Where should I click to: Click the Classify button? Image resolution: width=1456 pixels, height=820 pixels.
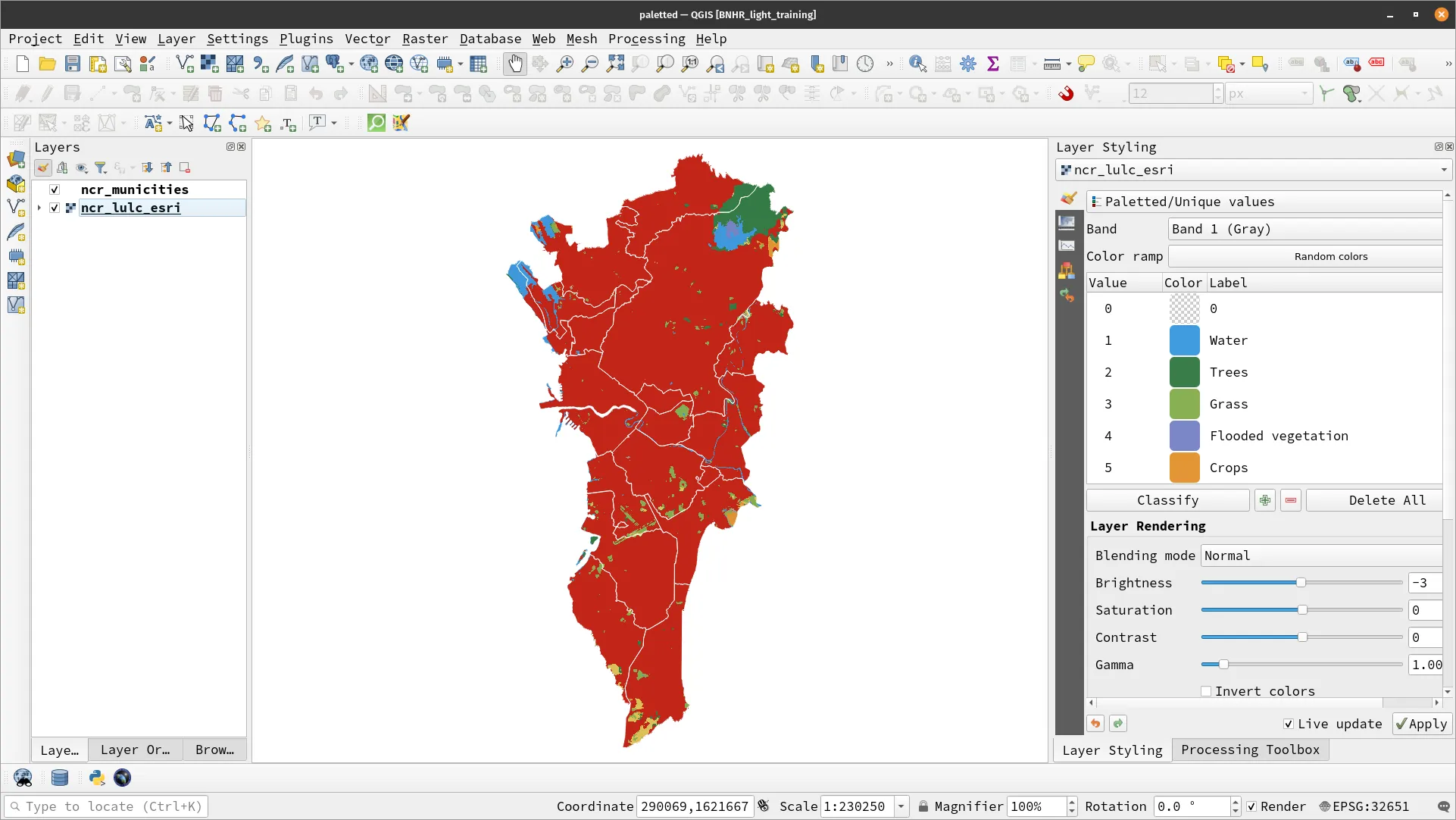(x=1167, y=499)
